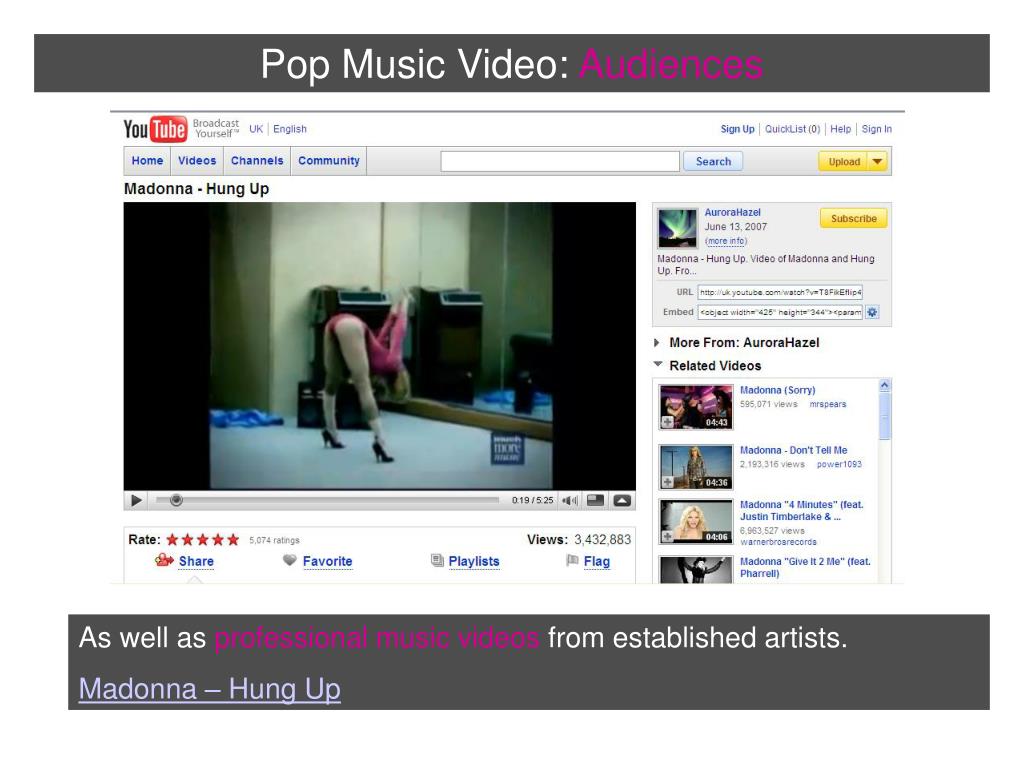This screenshot has width=1024, height=768.
Task: Click Madonna "4 Minutes" title link
Action: 802,510
